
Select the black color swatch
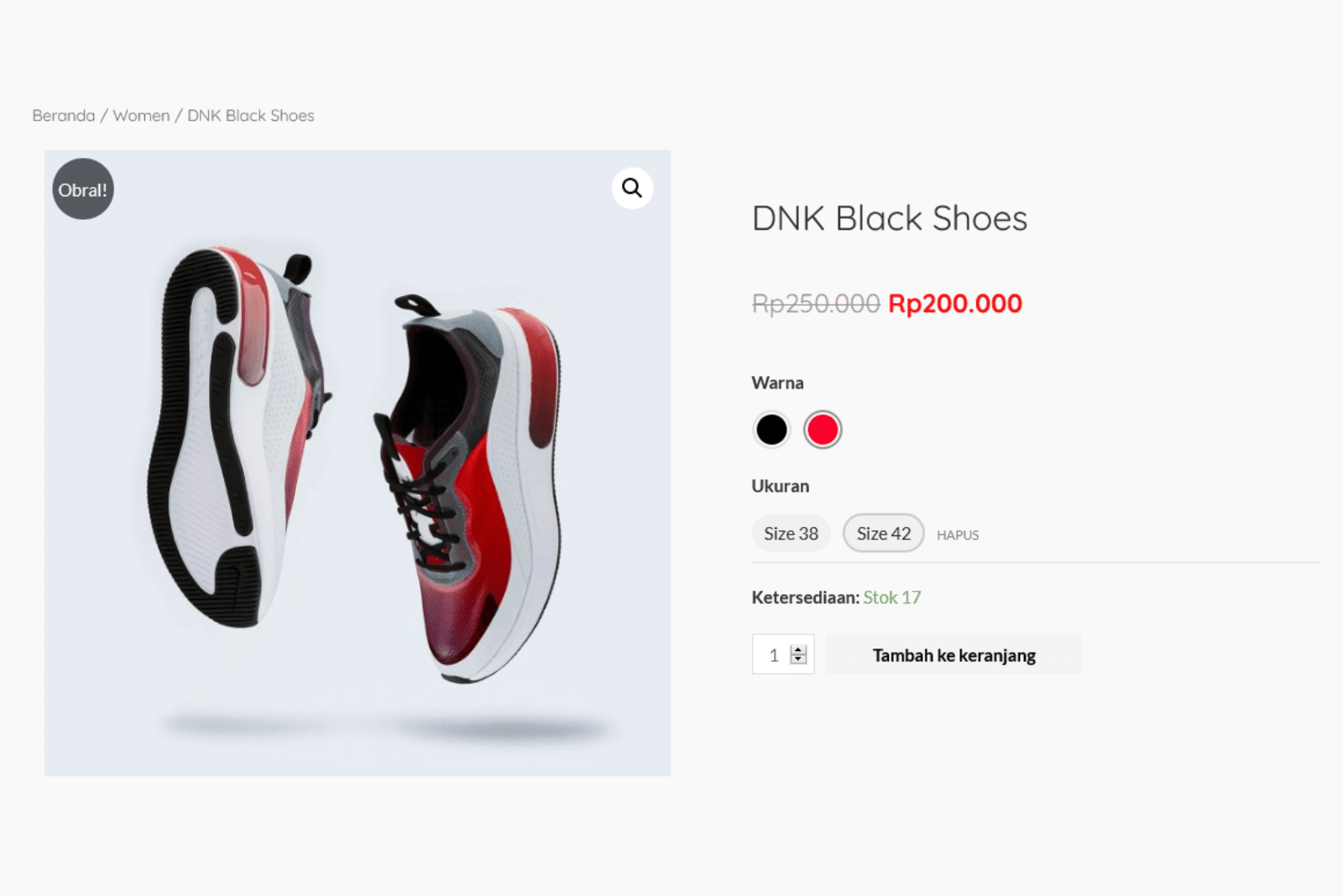(x=771, y=430)
